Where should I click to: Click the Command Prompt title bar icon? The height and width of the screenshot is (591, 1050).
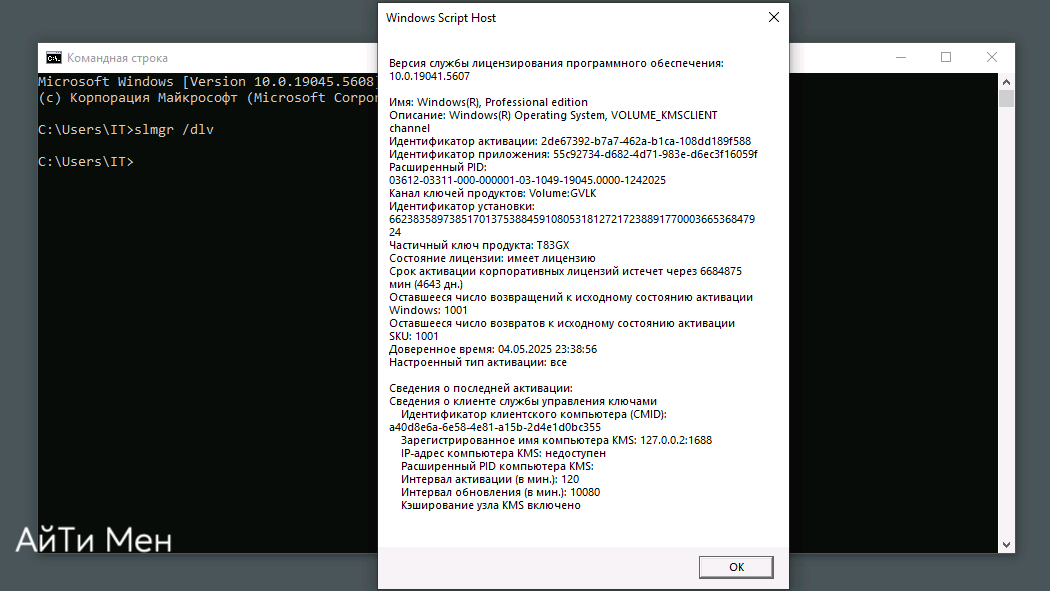54,58
